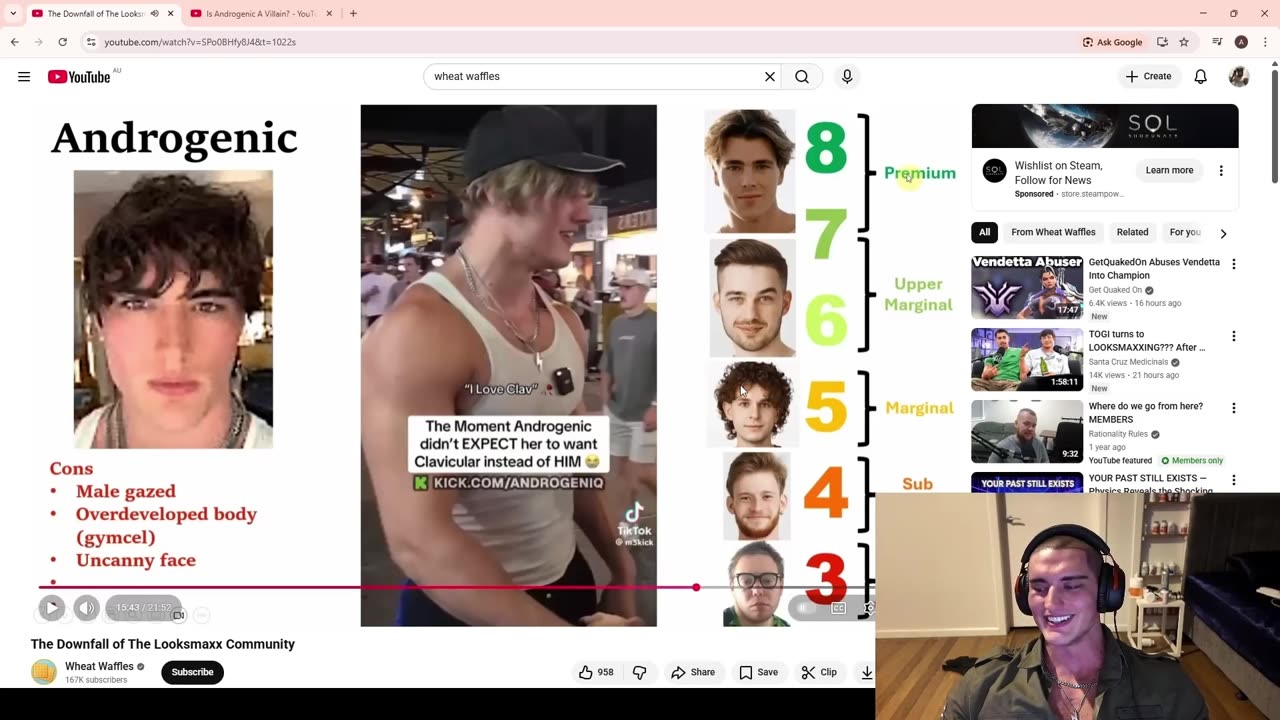Open options for TOGI LOOKSMAXXING video
This screenshot has height=720, width=1280.
tap(1233, 336)
